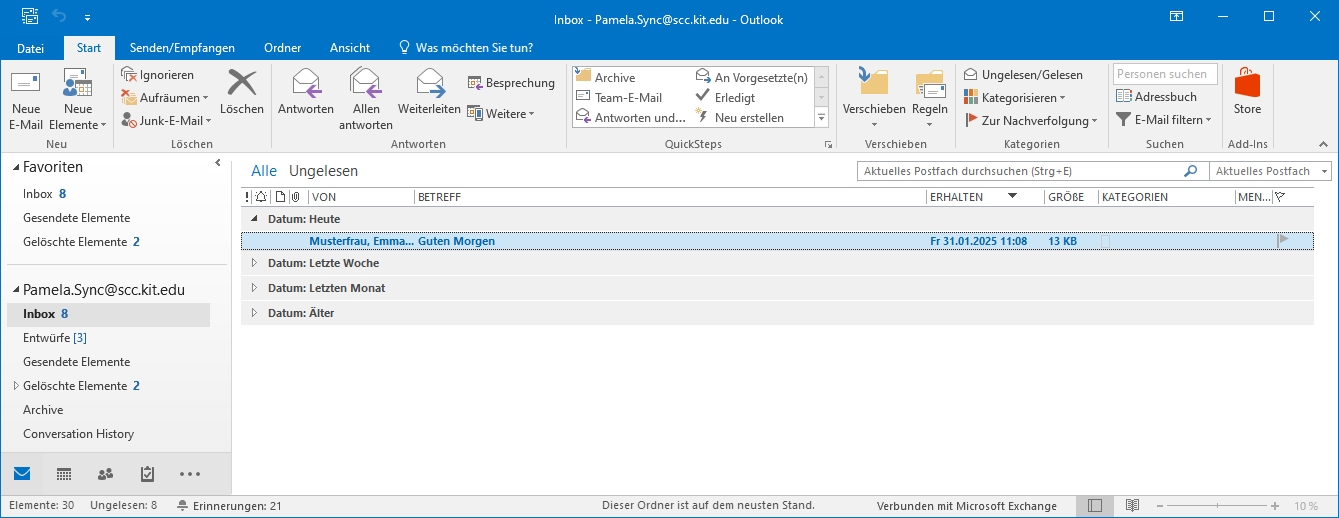1339x518 pixels.
Task: Expand the Datum: Letzten Monat group
Action: (254, 288)
